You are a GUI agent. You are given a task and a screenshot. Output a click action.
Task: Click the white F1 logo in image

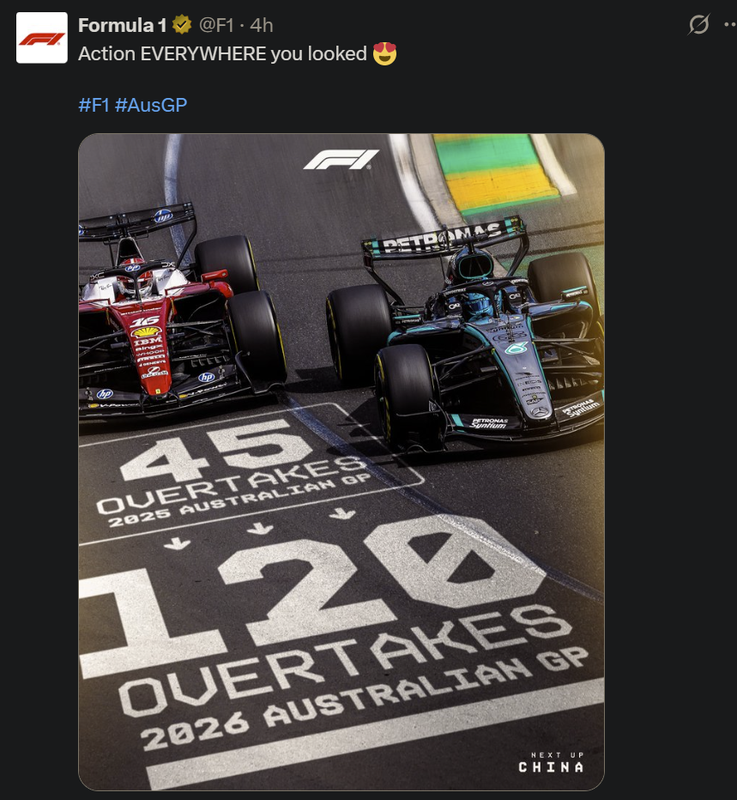click(x=341, y=159)
